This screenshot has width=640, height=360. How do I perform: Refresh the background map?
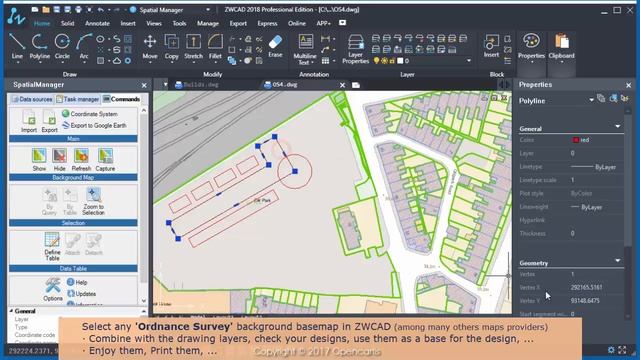pyautogui.click(x=81, y=160)
